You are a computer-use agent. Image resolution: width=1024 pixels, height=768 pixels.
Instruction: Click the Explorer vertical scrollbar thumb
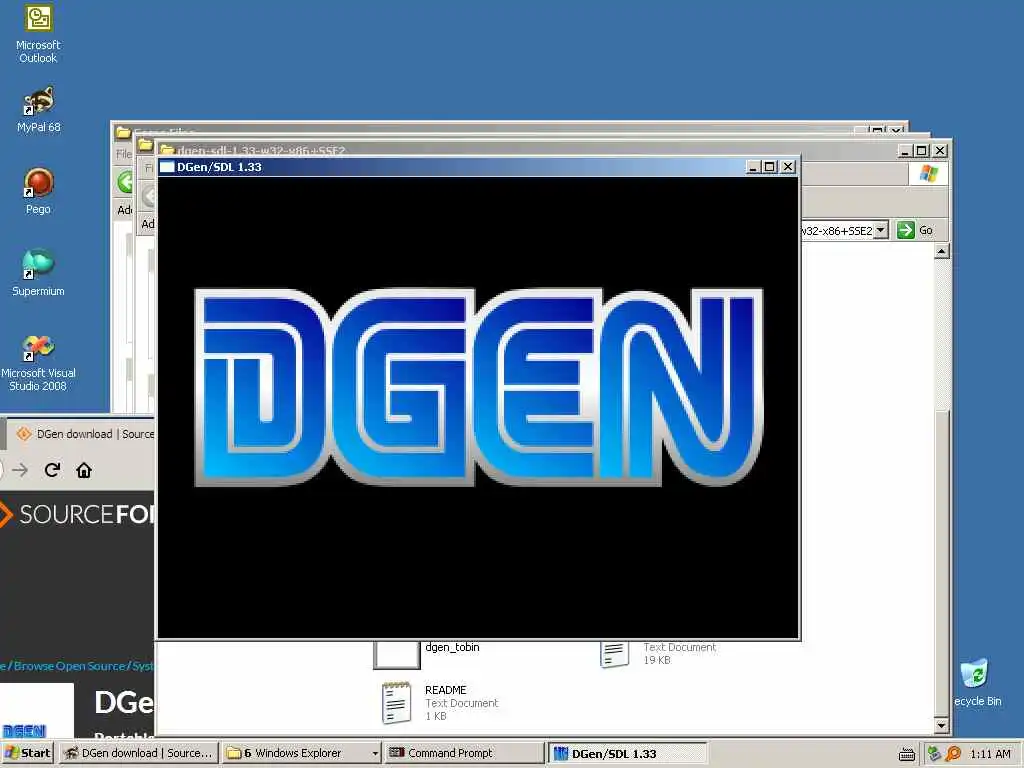click(941, 562)
